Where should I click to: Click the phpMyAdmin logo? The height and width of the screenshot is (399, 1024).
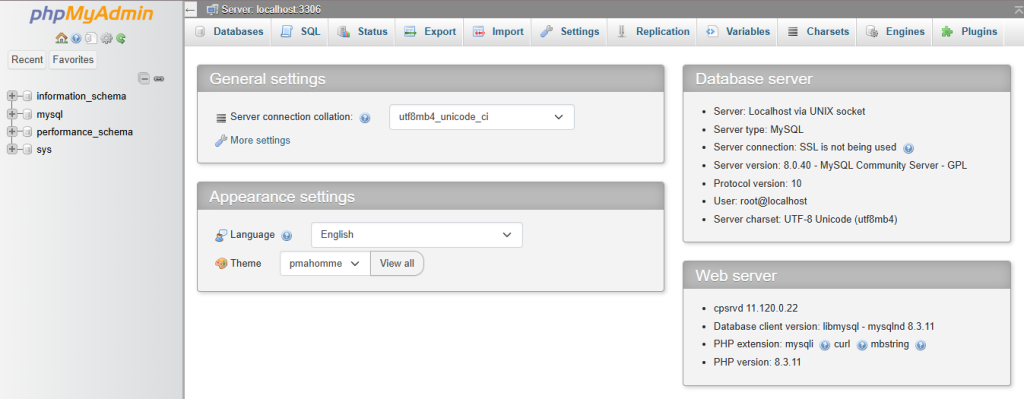[91, 15]
